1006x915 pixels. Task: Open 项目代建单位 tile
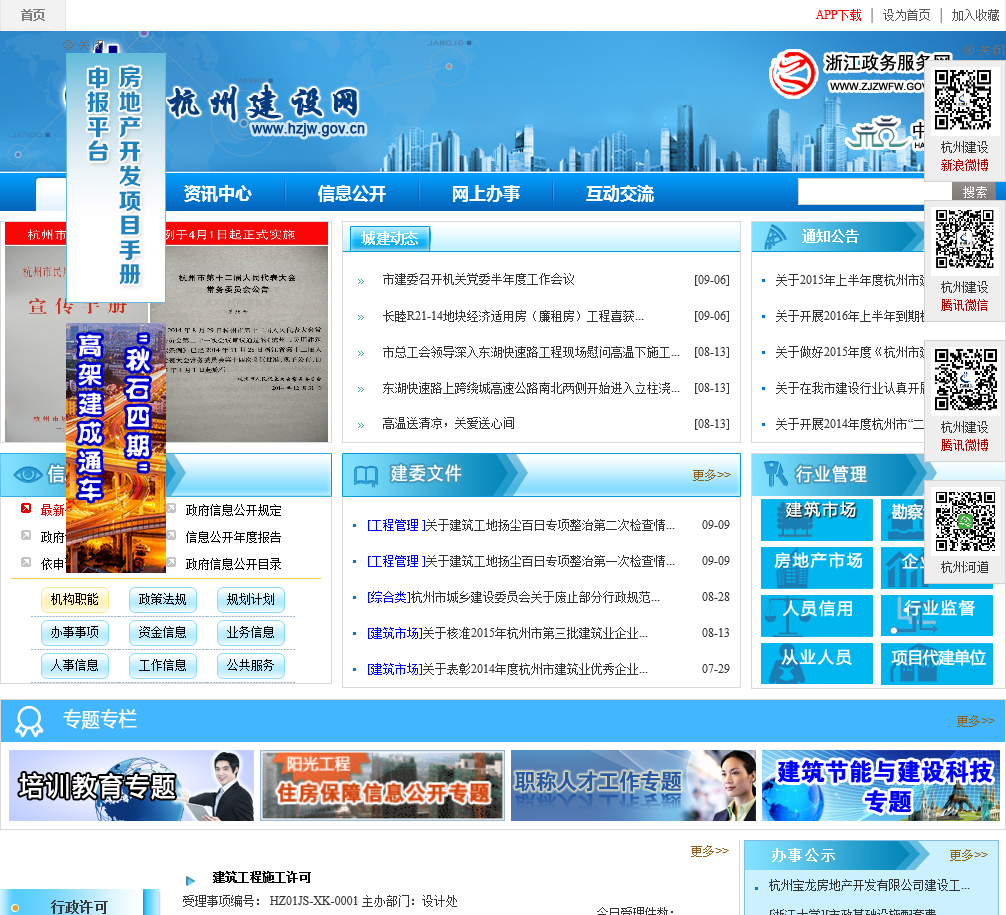[937, 663]
